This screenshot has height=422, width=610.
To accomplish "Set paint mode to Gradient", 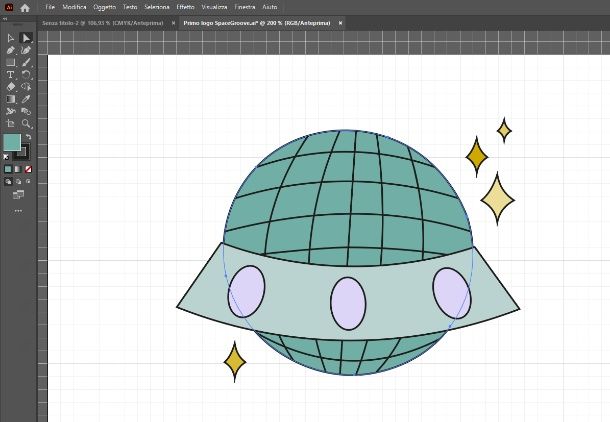I will (x=18, y=169).
